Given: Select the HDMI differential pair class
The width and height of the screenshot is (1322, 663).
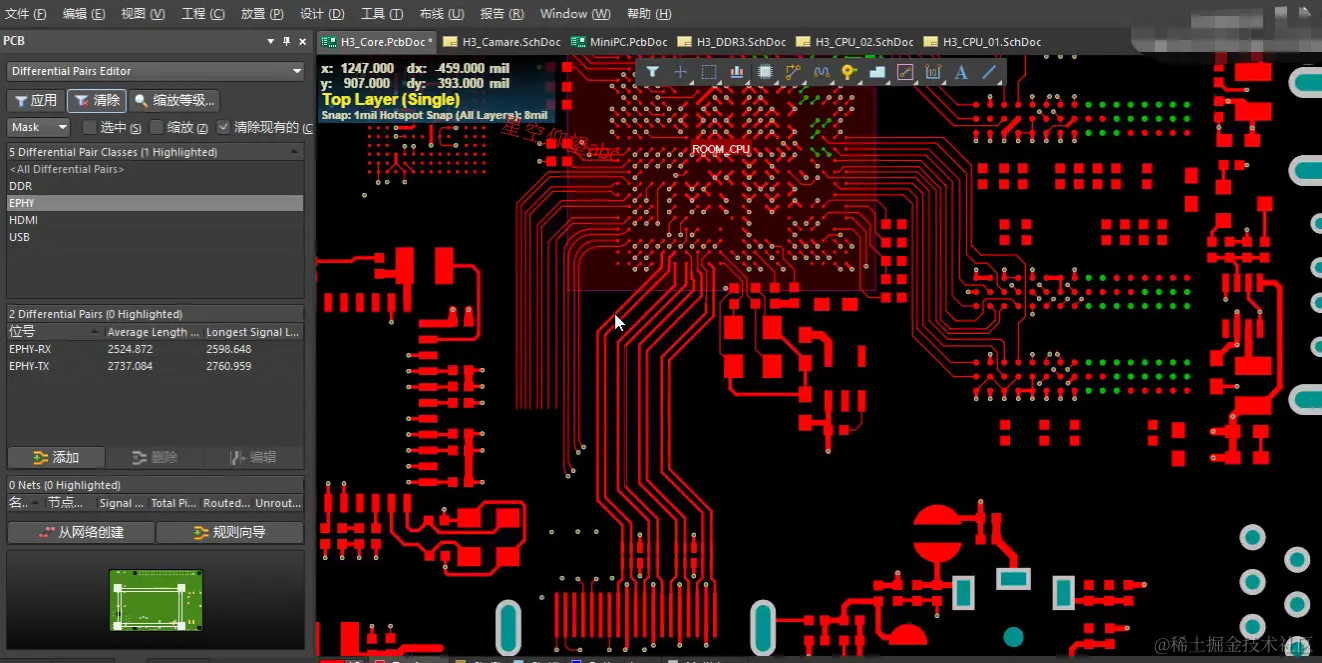Looking at the screenshot, I should point(155,220).
